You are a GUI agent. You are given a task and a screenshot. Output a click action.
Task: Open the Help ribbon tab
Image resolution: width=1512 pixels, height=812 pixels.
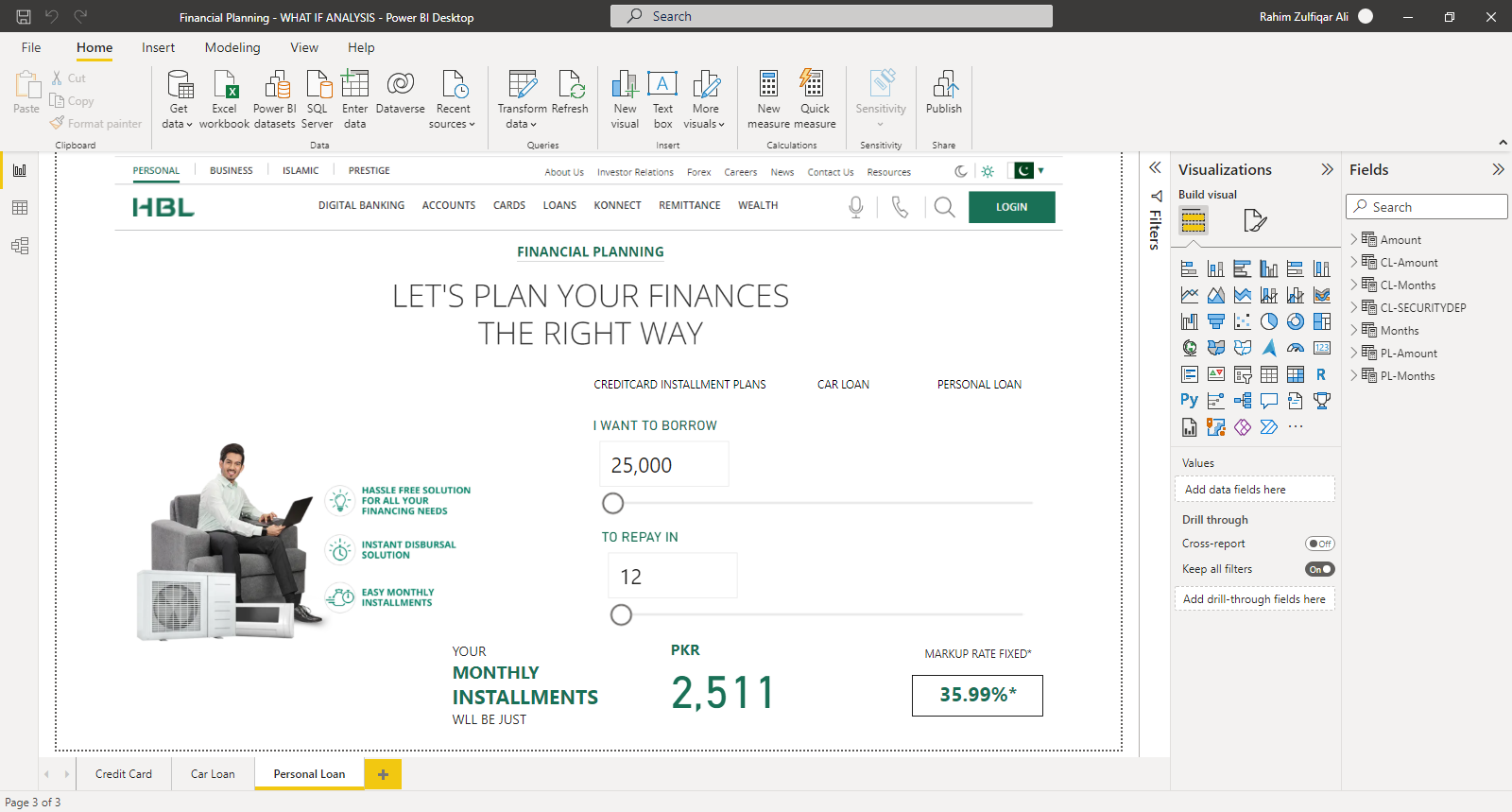pyautogui.click(x=361, y=47)
